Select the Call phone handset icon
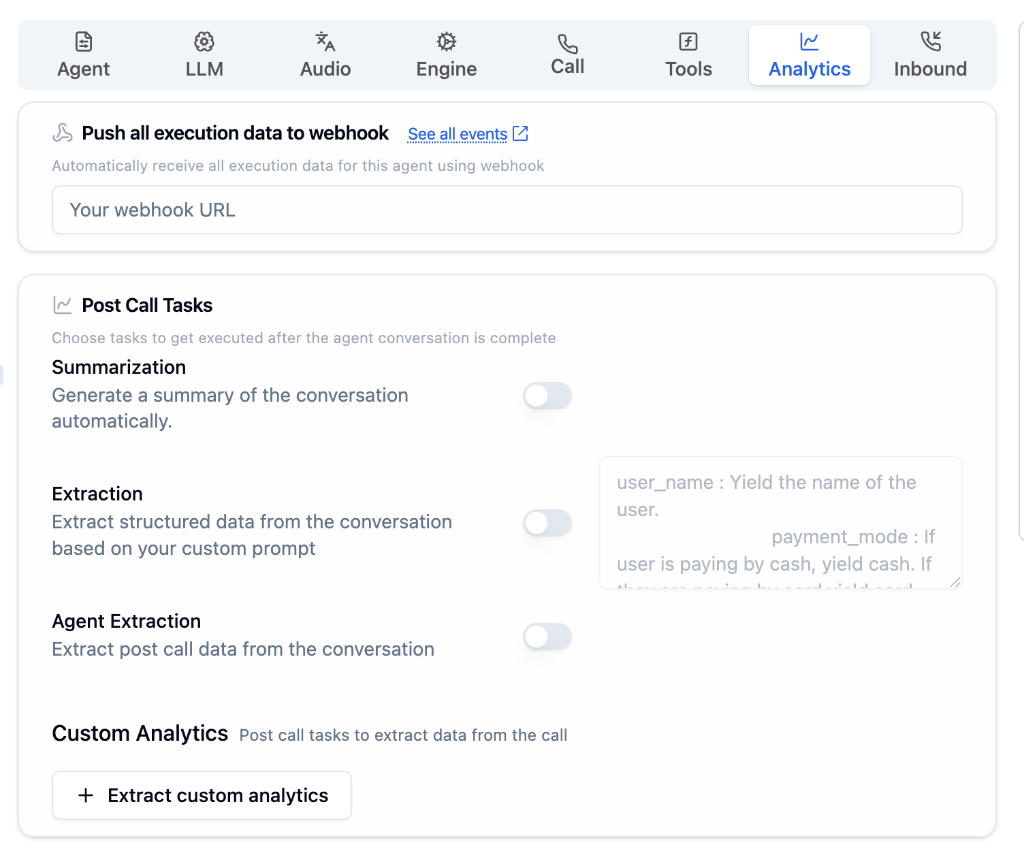The image size is (1024, 856). [567, 44]
